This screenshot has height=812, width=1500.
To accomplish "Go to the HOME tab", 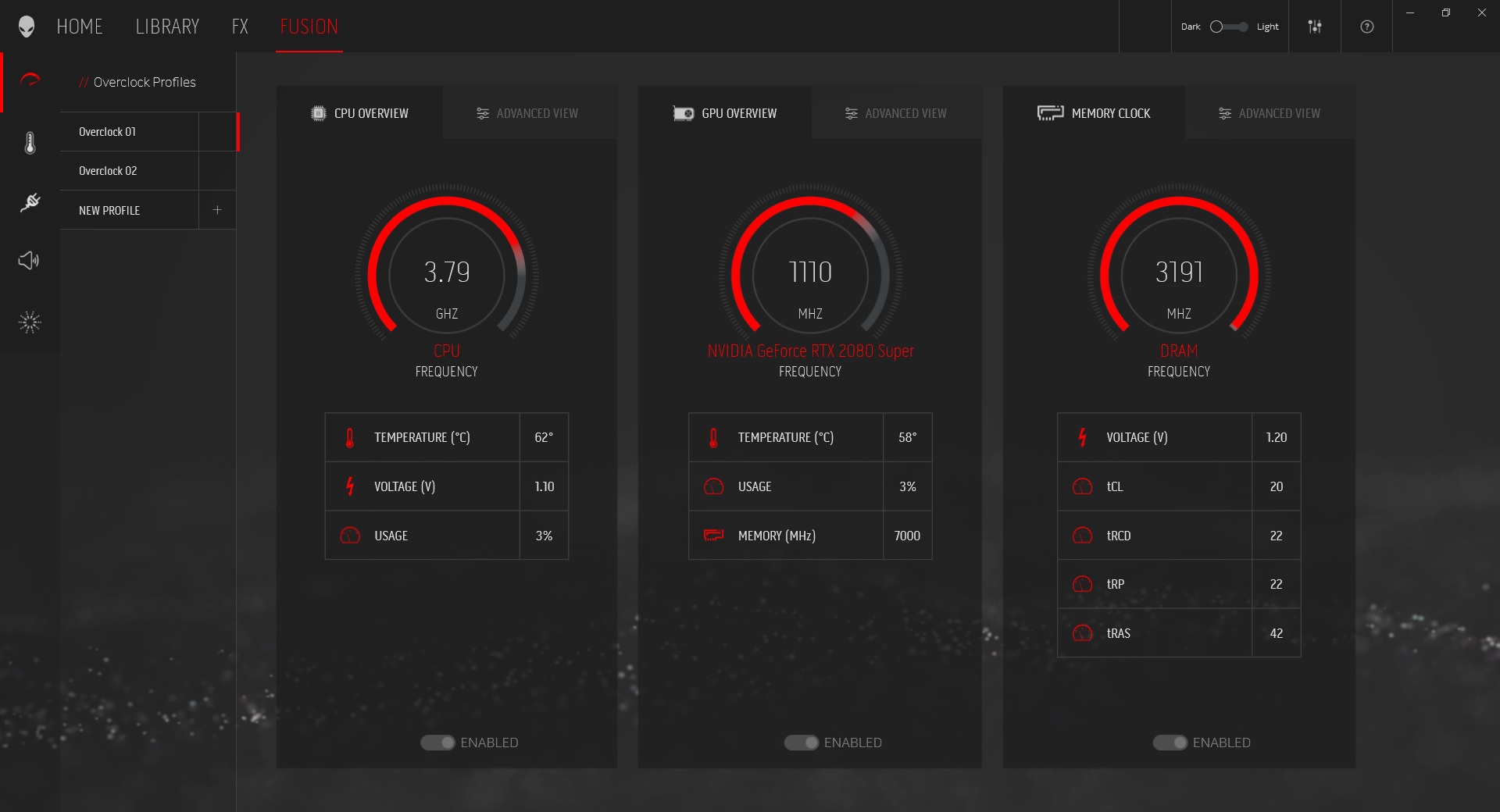I will pyautogui.click(x=80, y=27).
